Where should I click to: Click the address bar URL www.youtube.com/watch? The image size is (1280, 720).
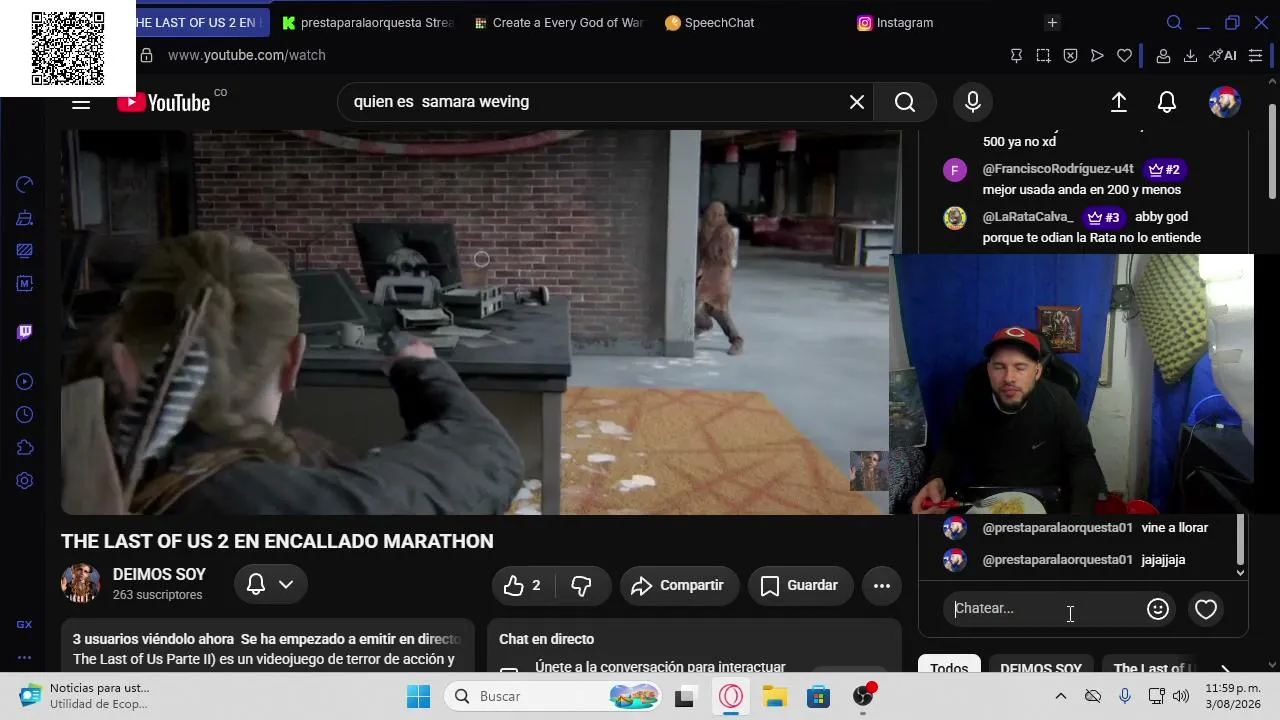click(247, 56)
